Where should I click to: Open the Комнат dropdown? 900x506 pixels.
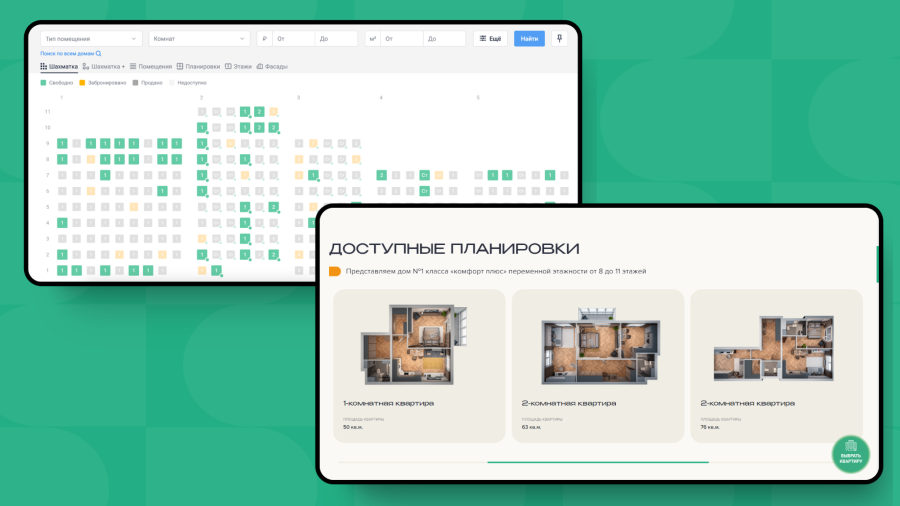(199, 38)
